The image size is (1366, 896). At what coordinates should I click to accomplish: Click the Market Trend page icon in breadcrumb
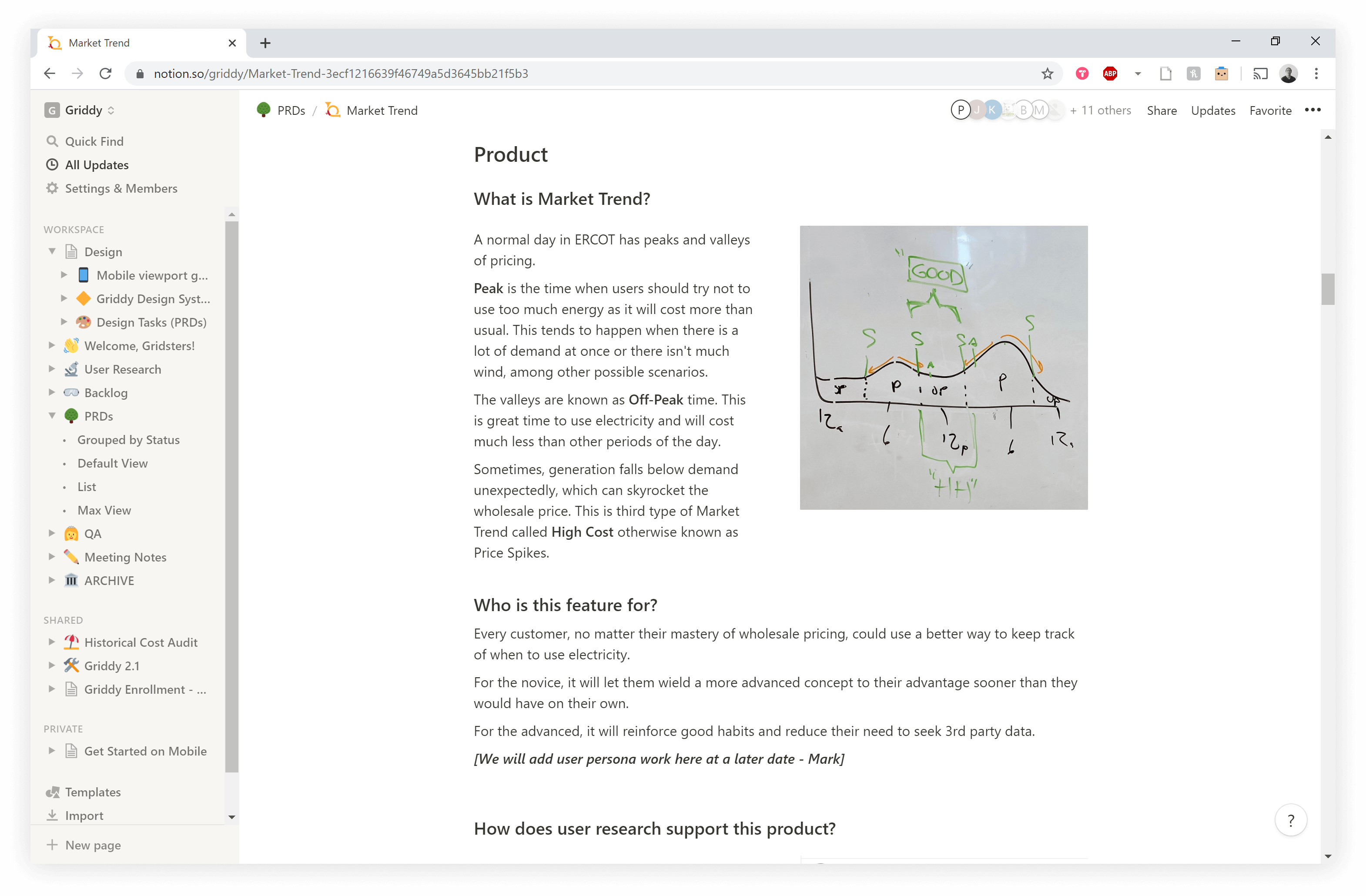point(332,110)
